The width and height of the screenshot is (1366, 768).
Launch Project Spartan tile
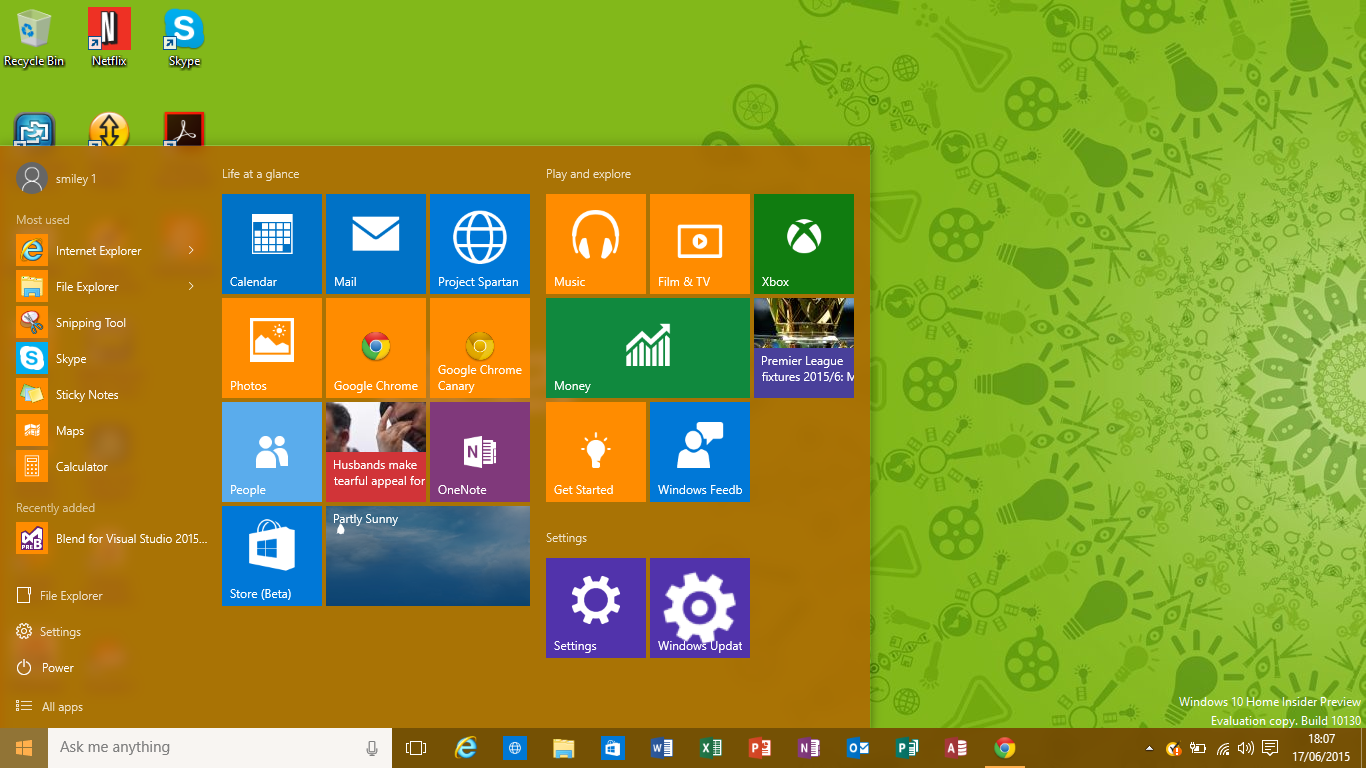click(480, 244)
